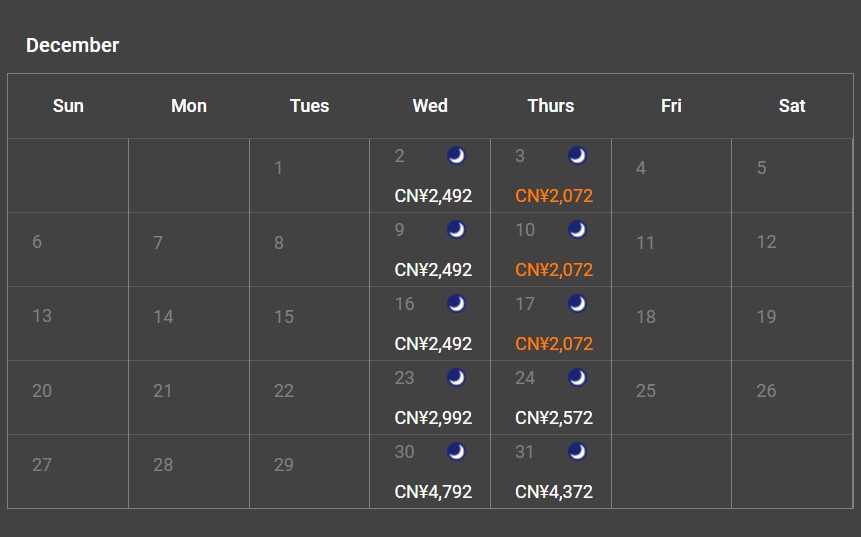Select the CN¥2,492 price on December 2
This screenshot has width=861, height=537.
coord(433,196)
